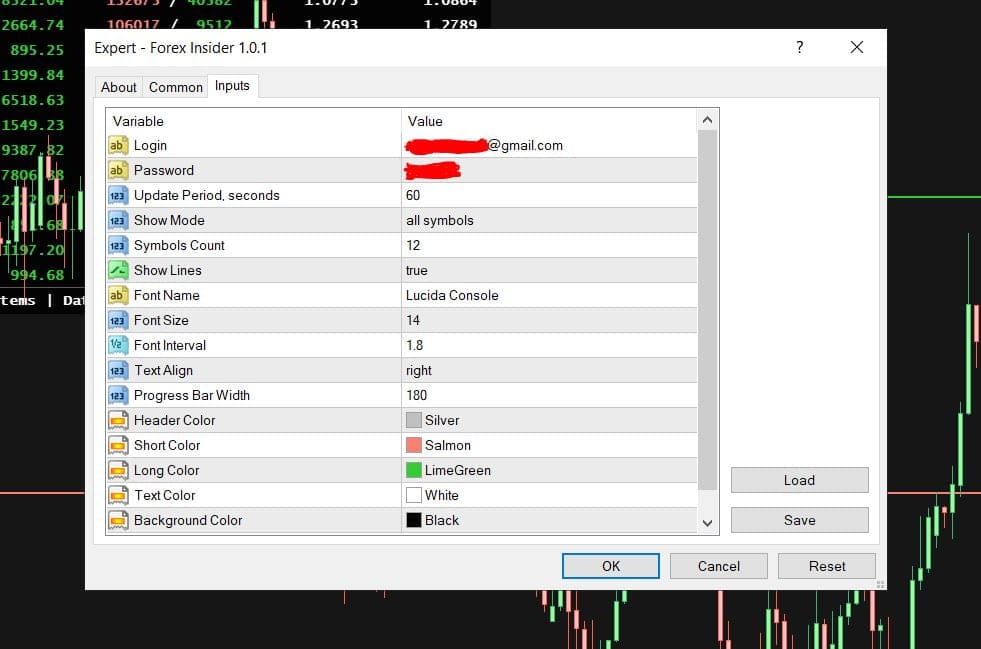Click the "123" icon beside Font Size
This screenshot has width=981, height=649.
coord(120,320)
